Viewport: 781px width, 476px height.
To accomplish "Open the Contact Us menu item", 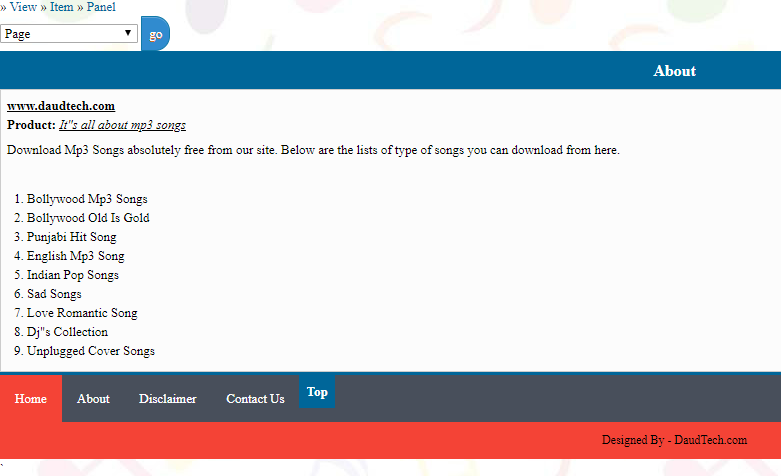I will tap(256, 398).
